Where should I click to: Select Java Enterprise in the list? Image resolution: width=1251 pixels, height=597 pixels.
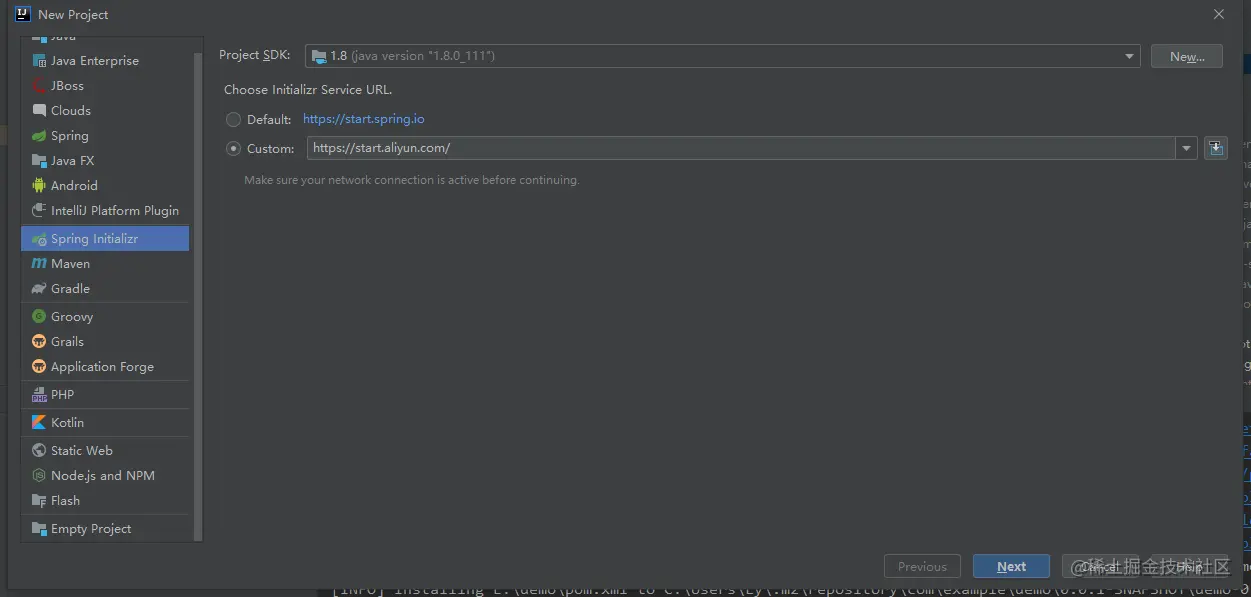point(105,61)
